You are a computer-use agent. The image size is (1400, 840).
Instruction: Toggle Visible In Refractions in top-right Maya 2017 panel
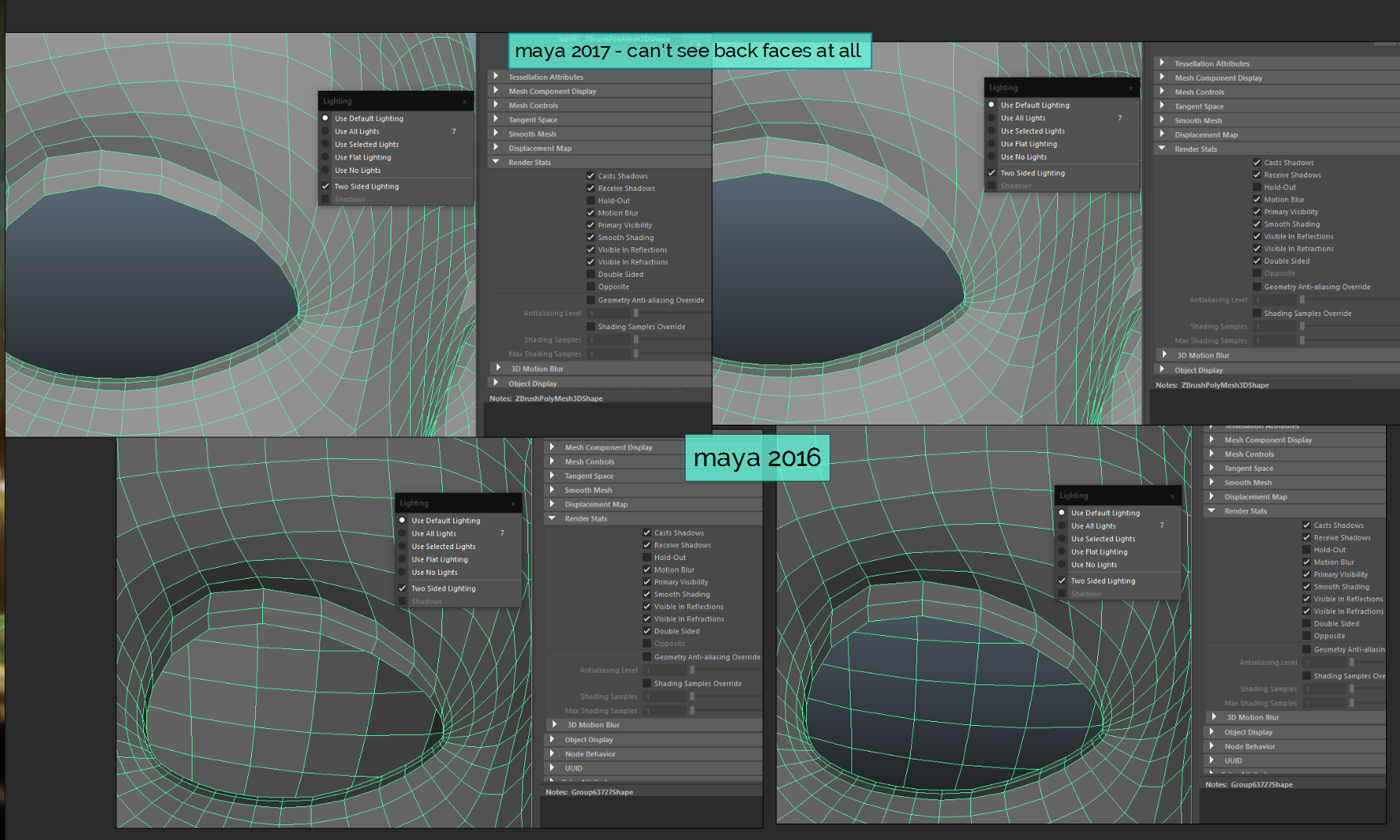click(x=1257, y=249)
